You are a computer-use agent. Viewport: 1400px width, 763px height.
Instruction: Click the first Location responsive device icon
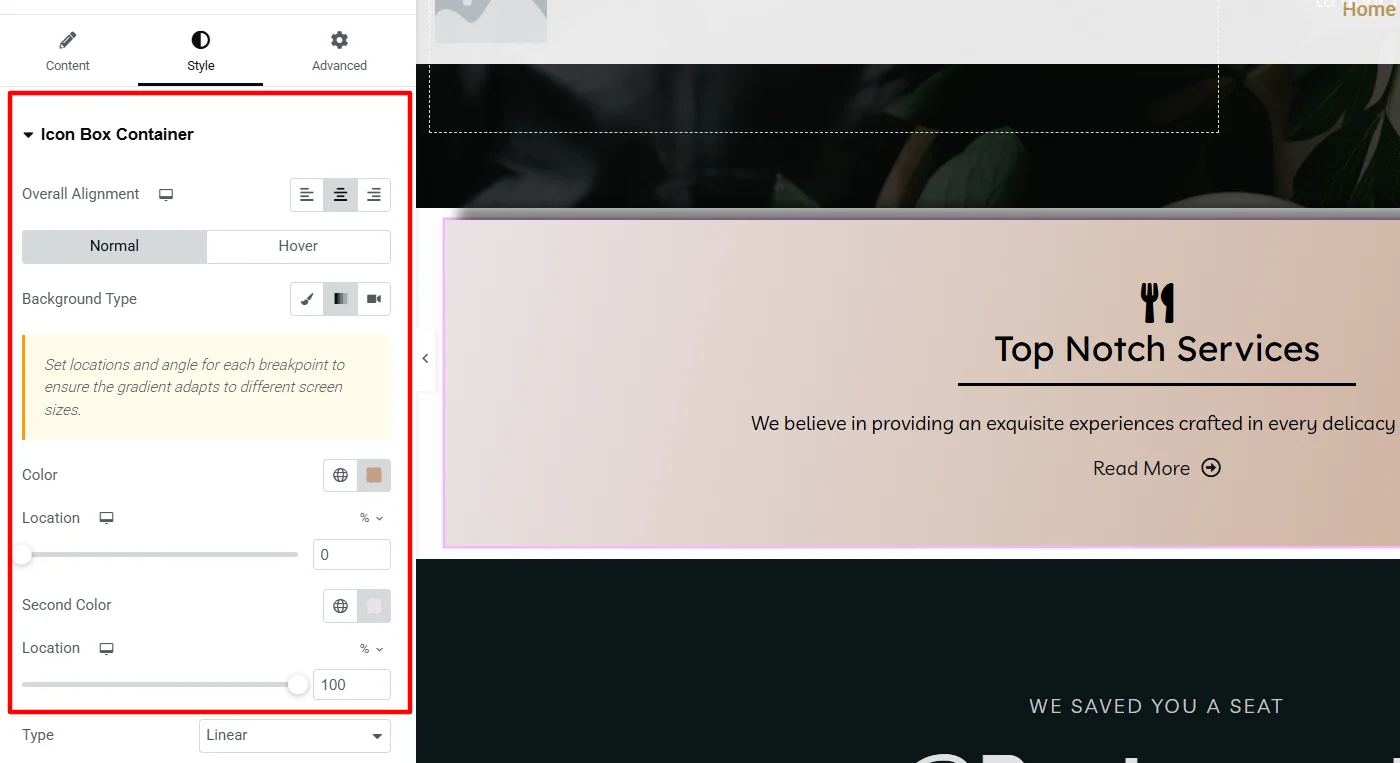[106, 518]
